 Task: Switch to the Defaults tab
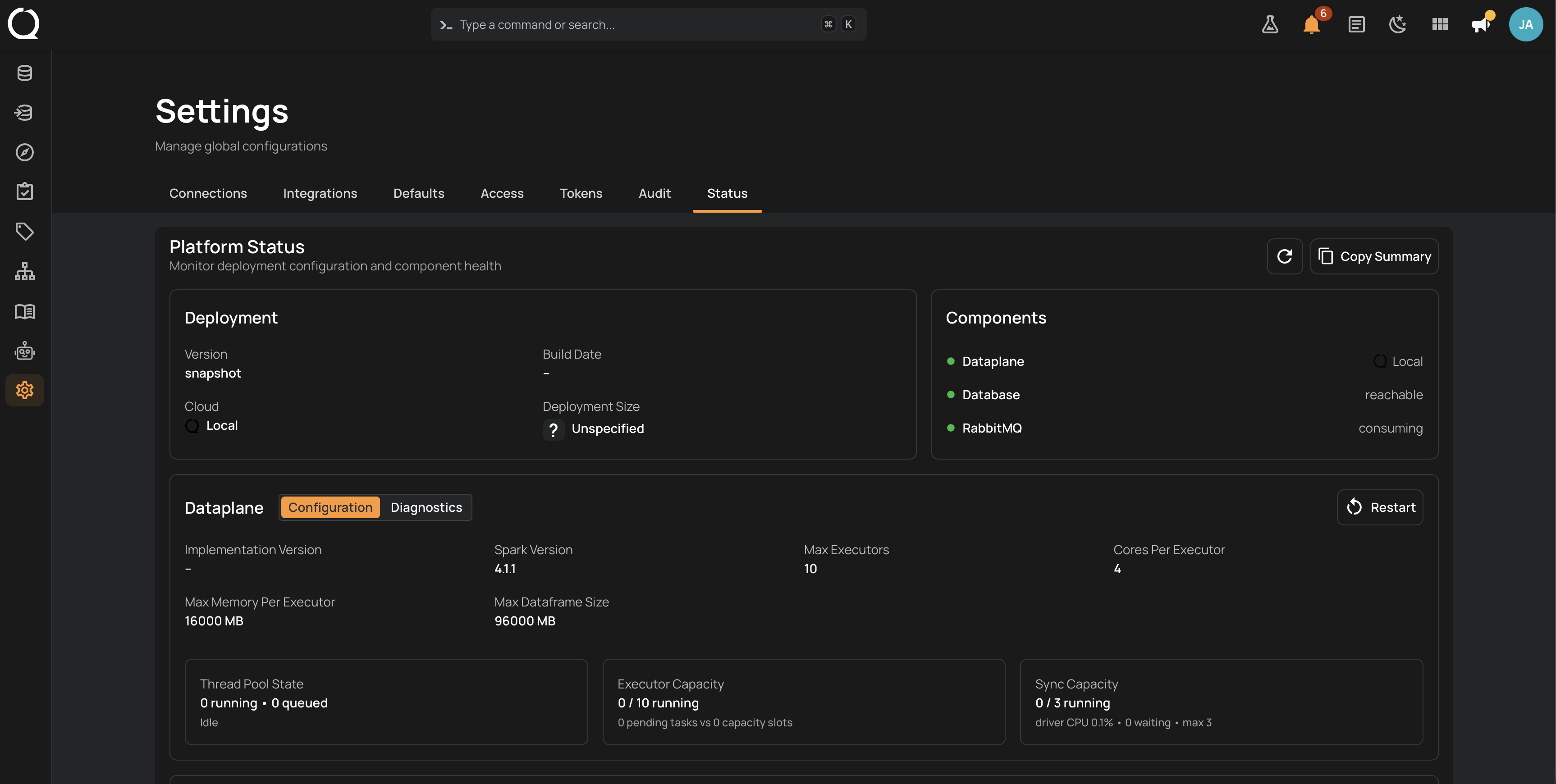tap(419, 193)
